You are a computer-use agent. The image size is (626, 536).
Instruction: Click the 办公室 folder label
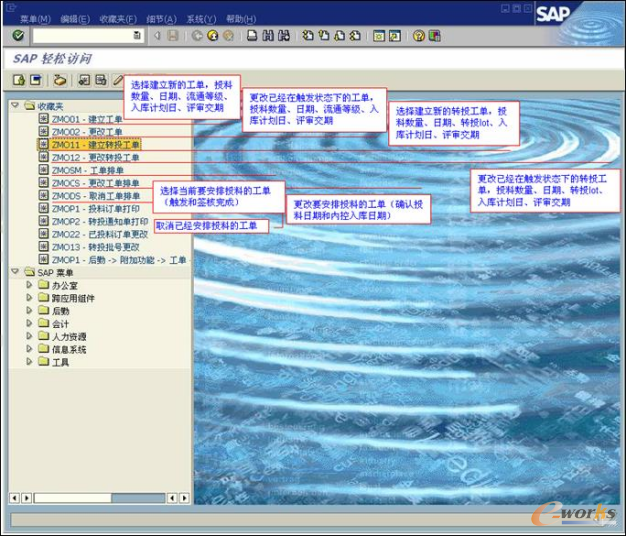click(x=65, y=285)
